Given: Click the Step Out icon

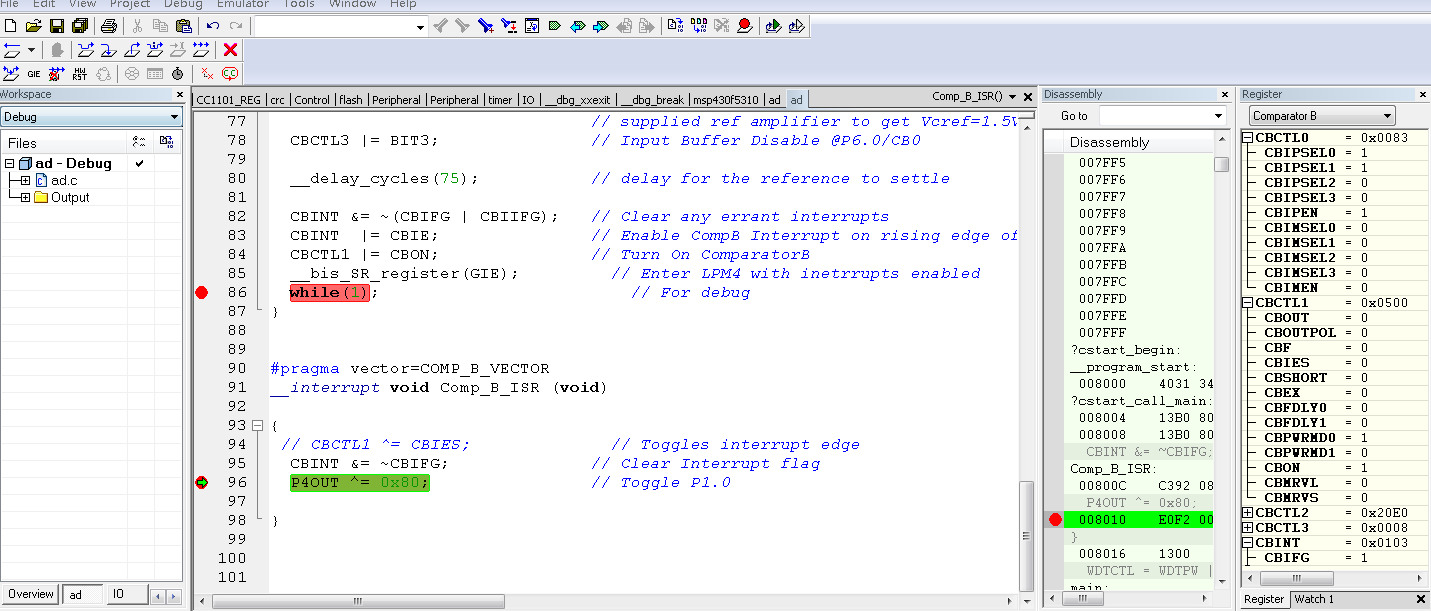Looking at the screenshot, I should (132, 49).
